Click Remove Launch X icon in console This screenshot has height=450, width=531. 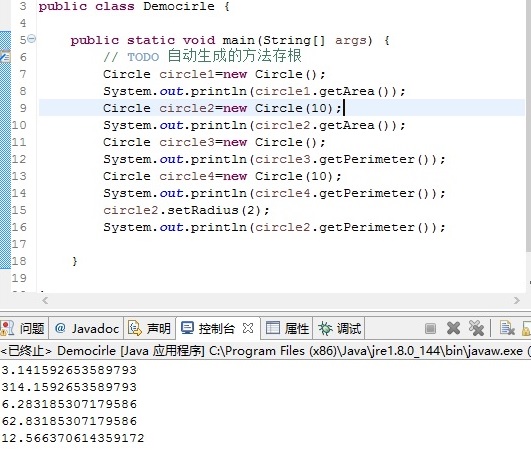coord(453,328)
